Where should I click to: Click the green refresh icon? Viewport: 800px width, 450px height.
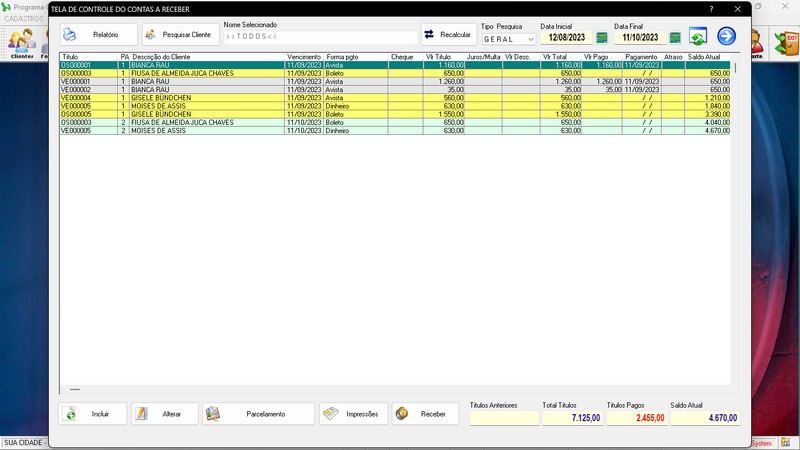(698, 37)
